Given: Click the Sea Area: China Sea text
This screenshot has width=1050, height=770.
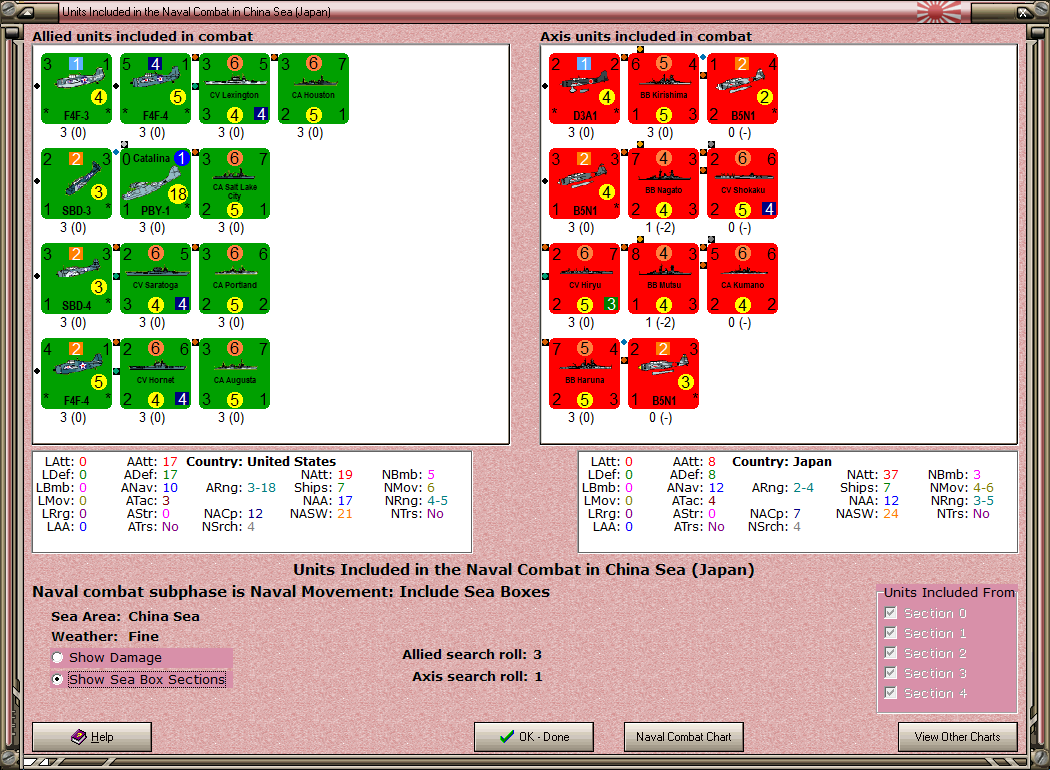Looking at the screenshot, I should coord(125,616).
